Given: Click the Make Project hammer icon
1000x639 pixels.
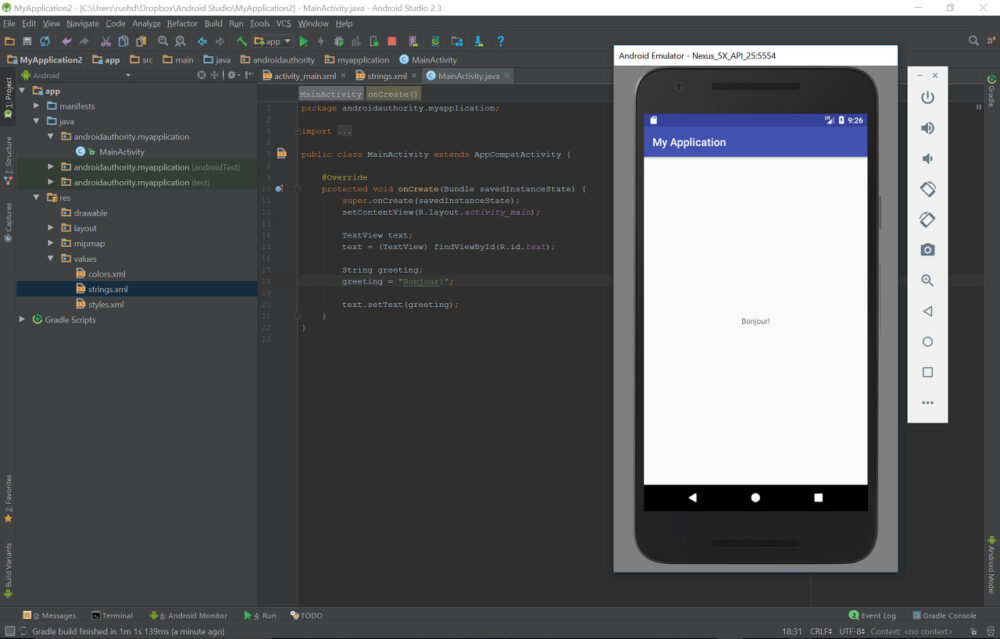Looking at the screenshot, I should coord(241,42).
